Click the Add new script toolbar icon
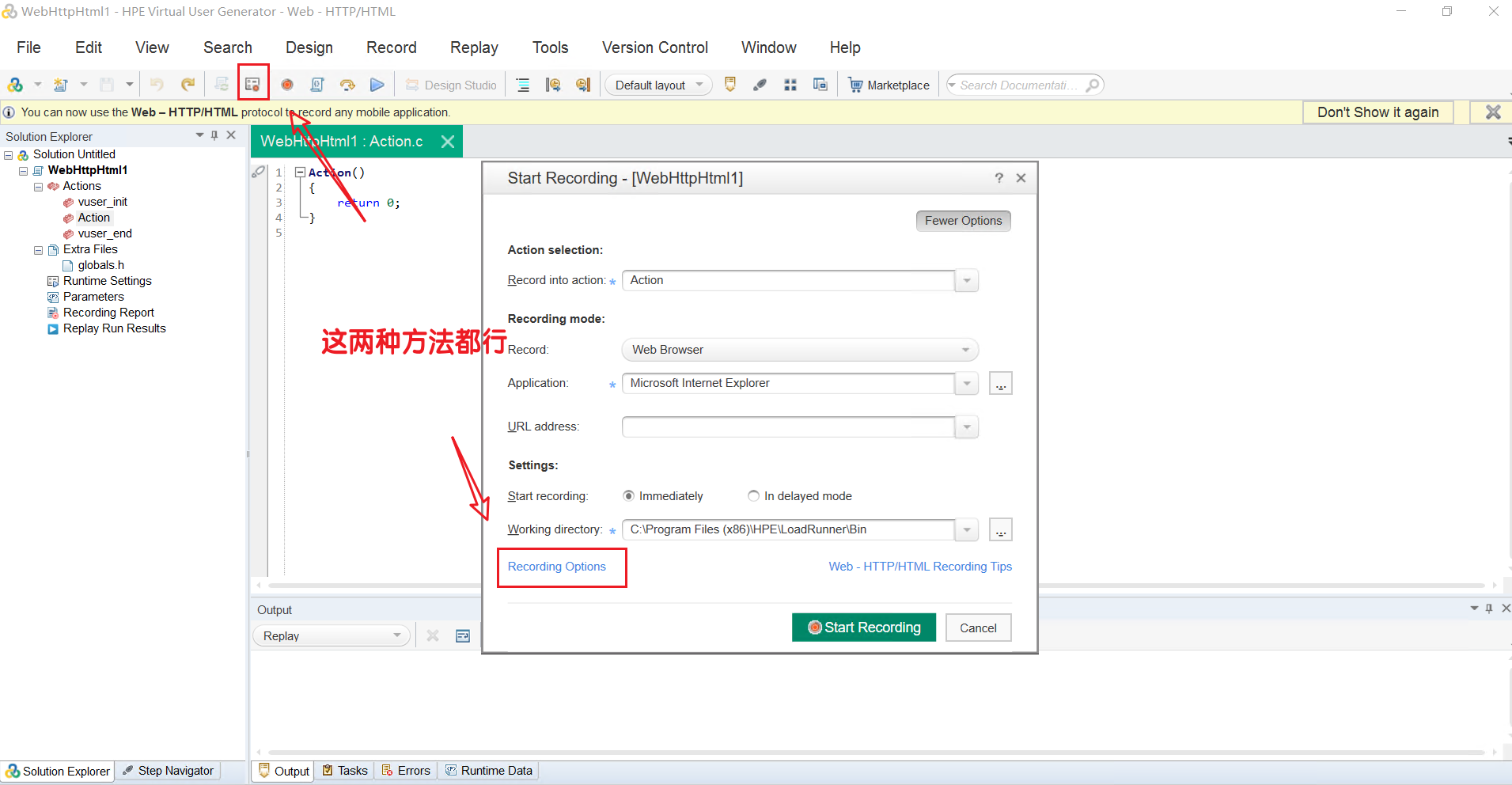This screenshot has width=1512, height=785. pyautogui.click(x=61, y=85)
